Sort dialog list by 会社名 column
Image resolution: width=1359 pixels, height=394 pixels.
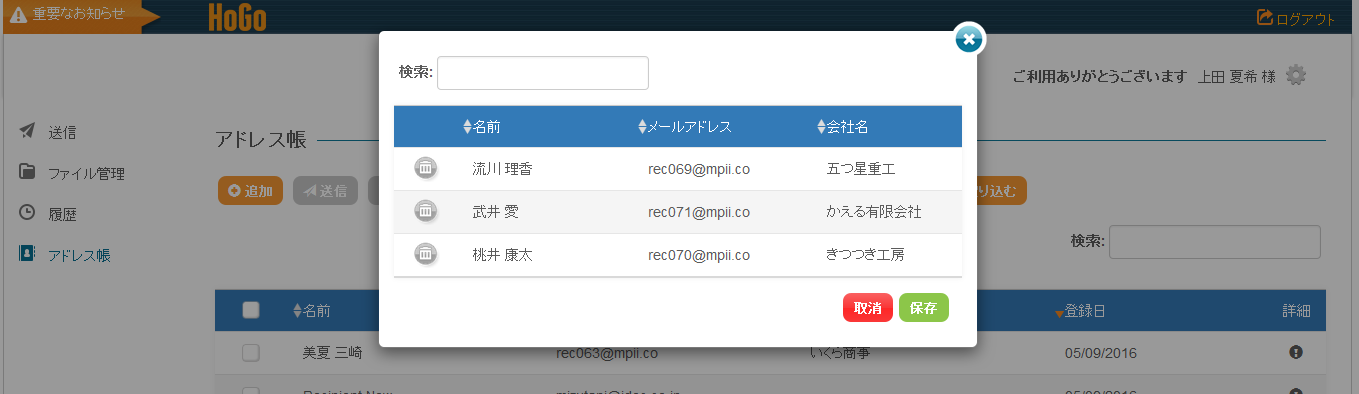(842, 127)
